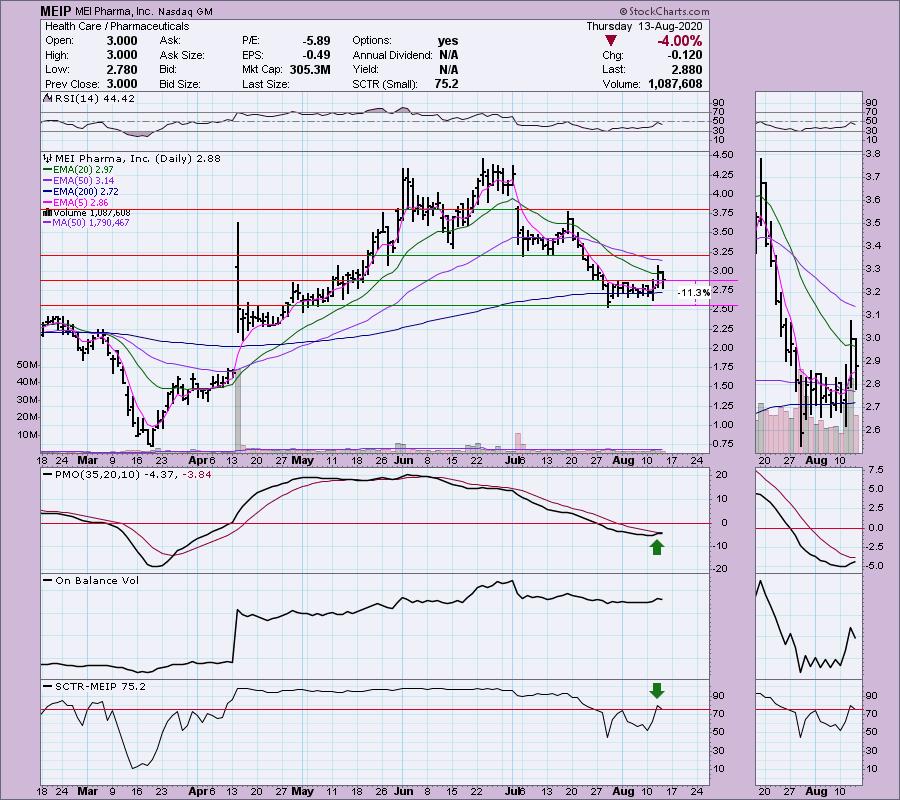Click the MEI Pharma, Inc. company name header
The width and height of the screenshot is (900, 800).
click(x=114, y=11)
